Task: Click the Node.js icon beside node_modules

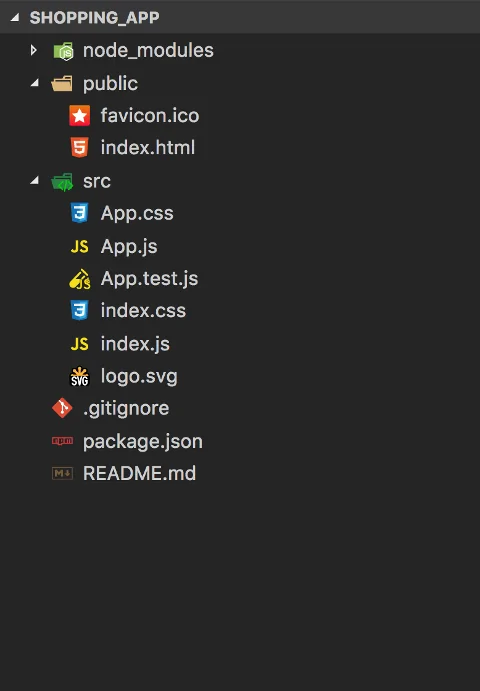Action: click(63, 51)
